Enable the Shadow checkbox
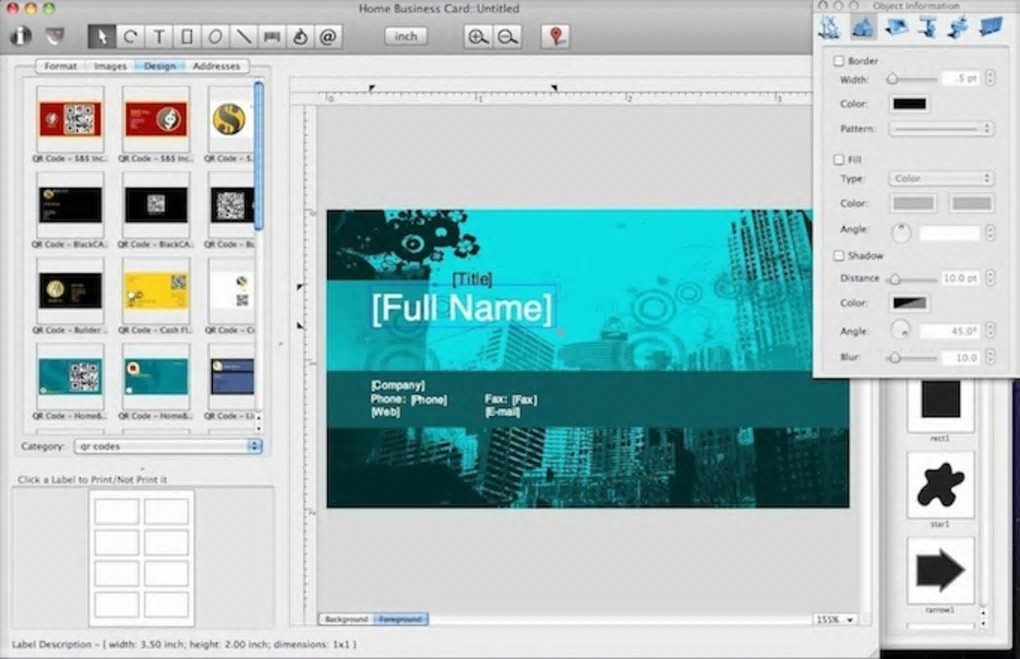 click(839, 256)
